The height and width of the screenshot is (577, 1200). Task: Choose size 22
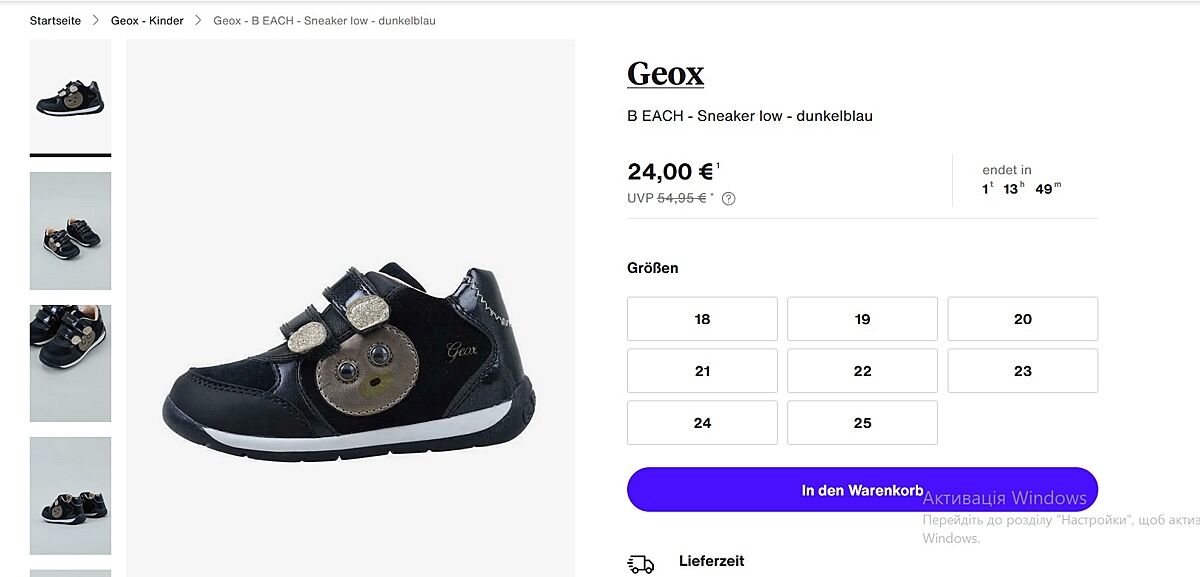[862, 371]
